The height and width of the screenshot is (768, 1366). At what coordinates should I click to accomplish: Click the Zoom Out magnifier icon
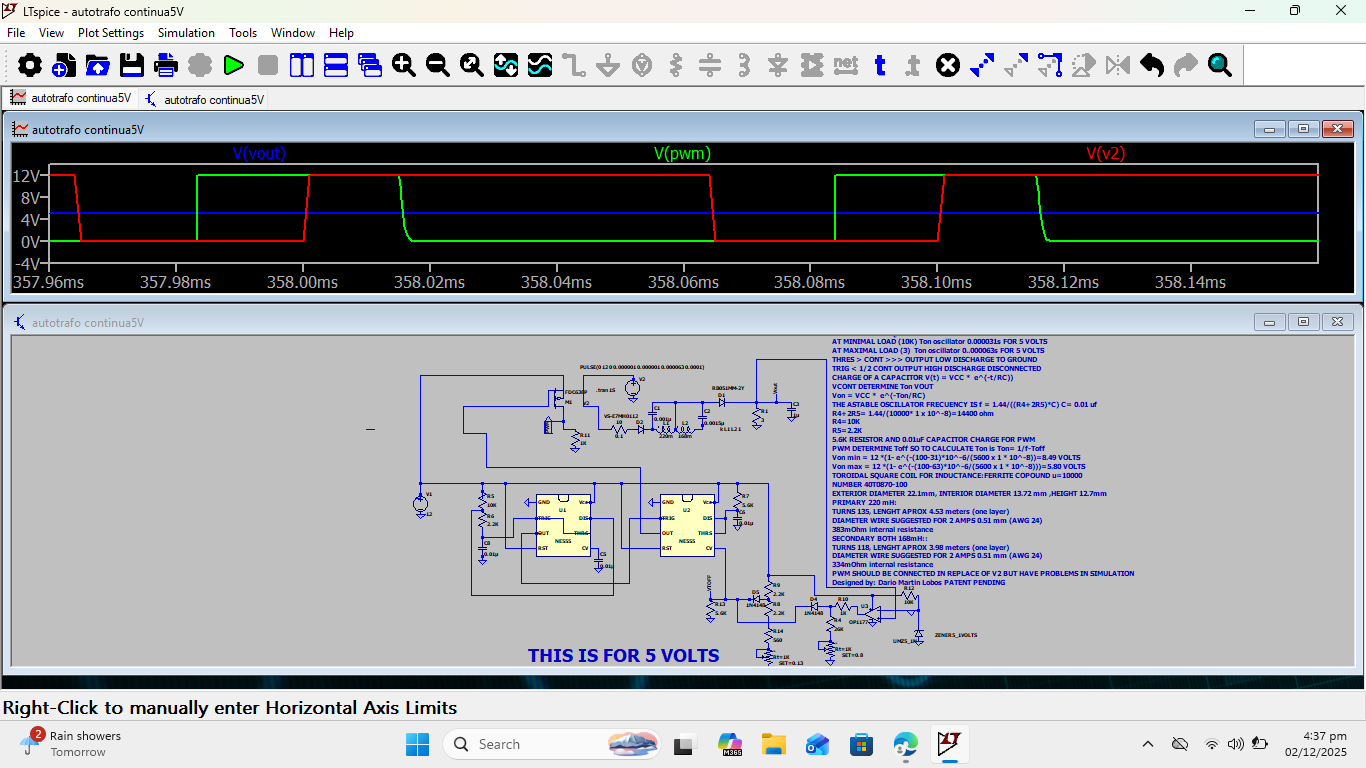438,66
